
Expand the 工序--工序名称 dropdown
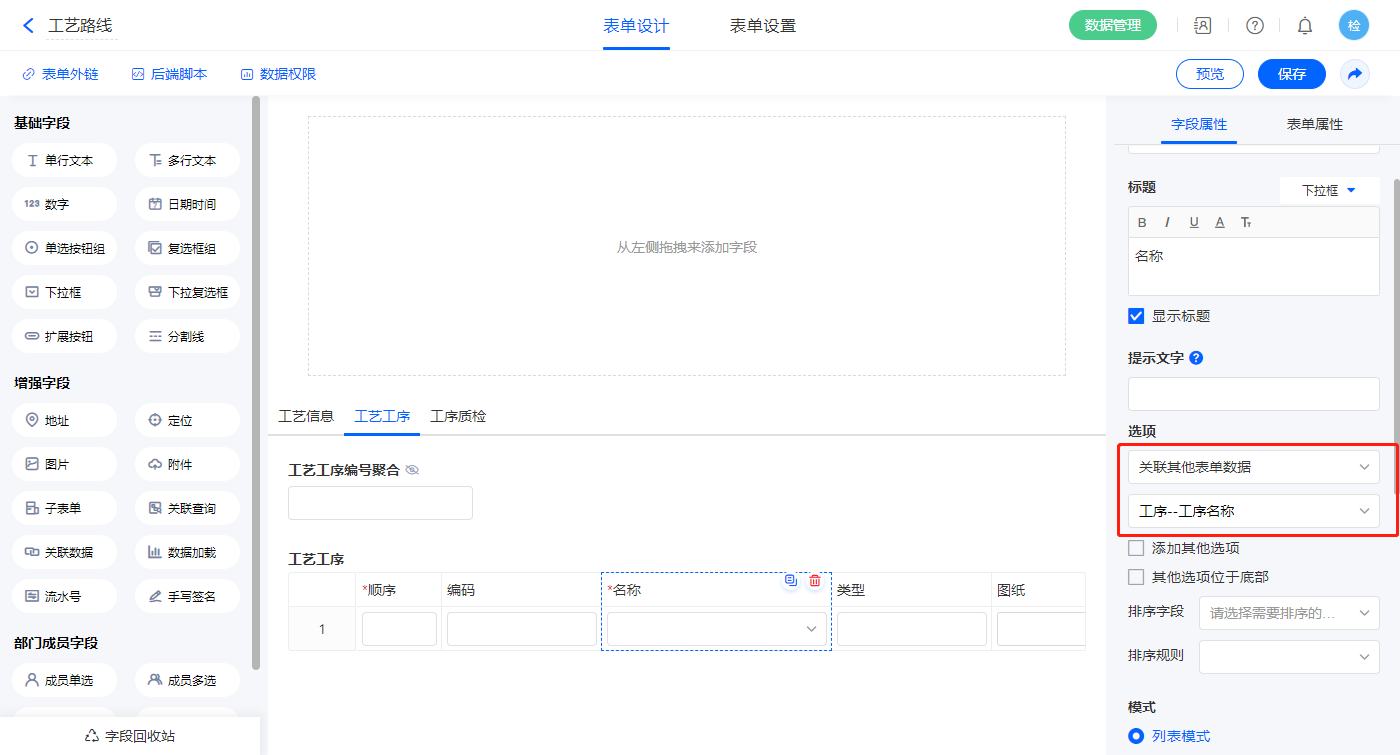pyautogui.click(x=1253, y=511)
